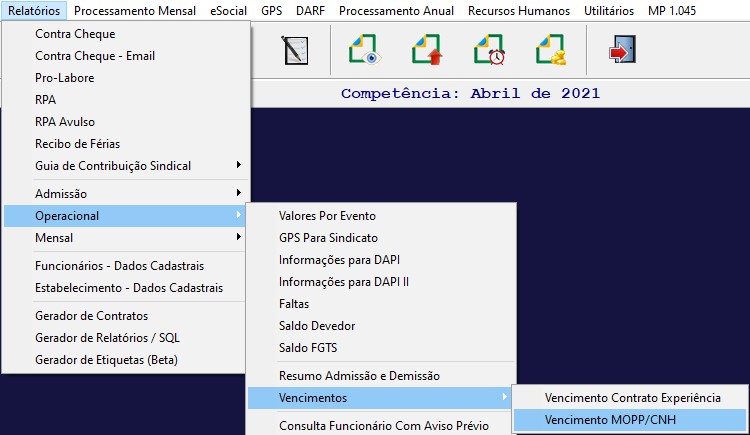Open the DARF menu
This screenshot has height=435, width=750.
tap(310, 11)
